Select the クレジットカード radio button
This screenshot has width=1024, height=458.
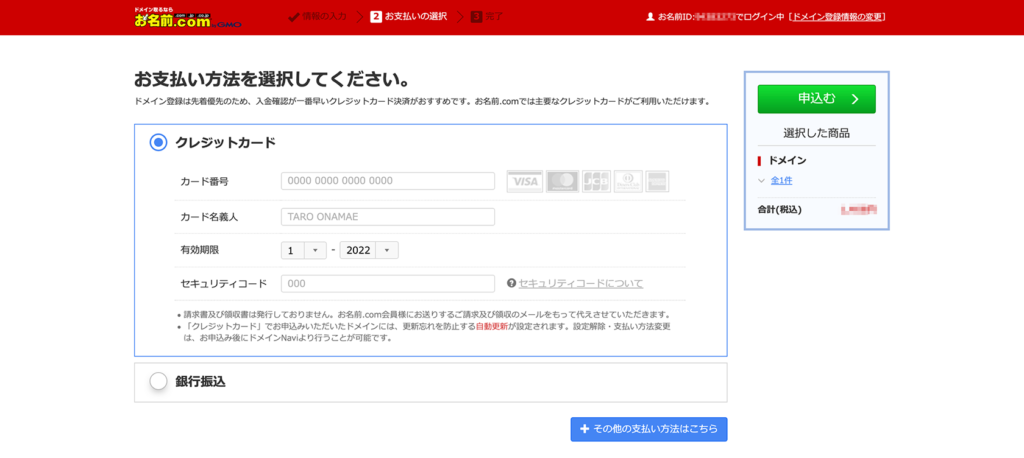click(158, 142)
